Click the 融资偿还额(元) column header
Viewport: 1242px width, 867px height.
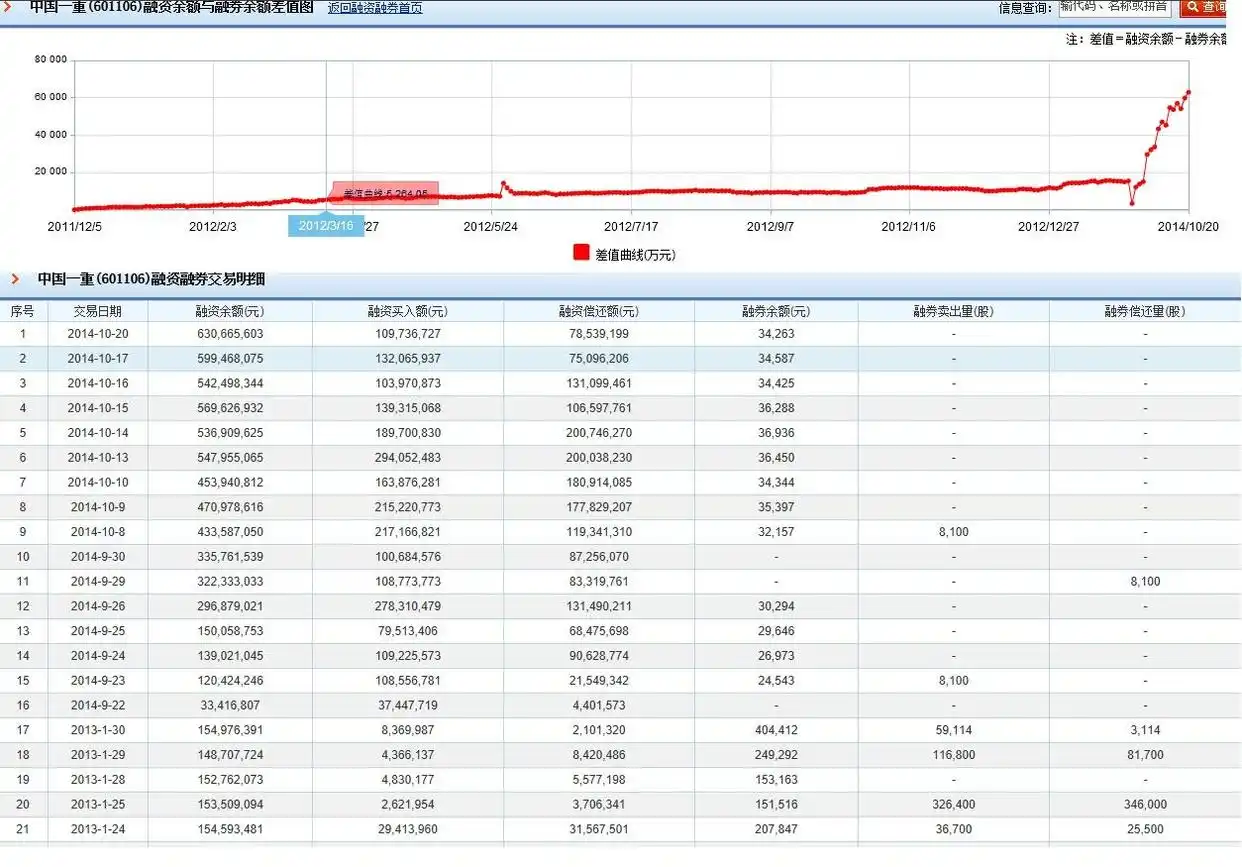click(x=598, y=311)
